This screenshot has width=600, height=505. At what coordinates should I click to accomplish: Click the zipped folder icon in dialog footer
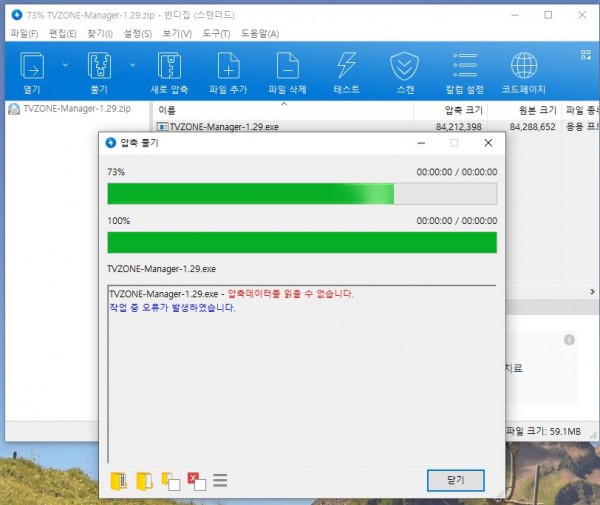[120, 480]
